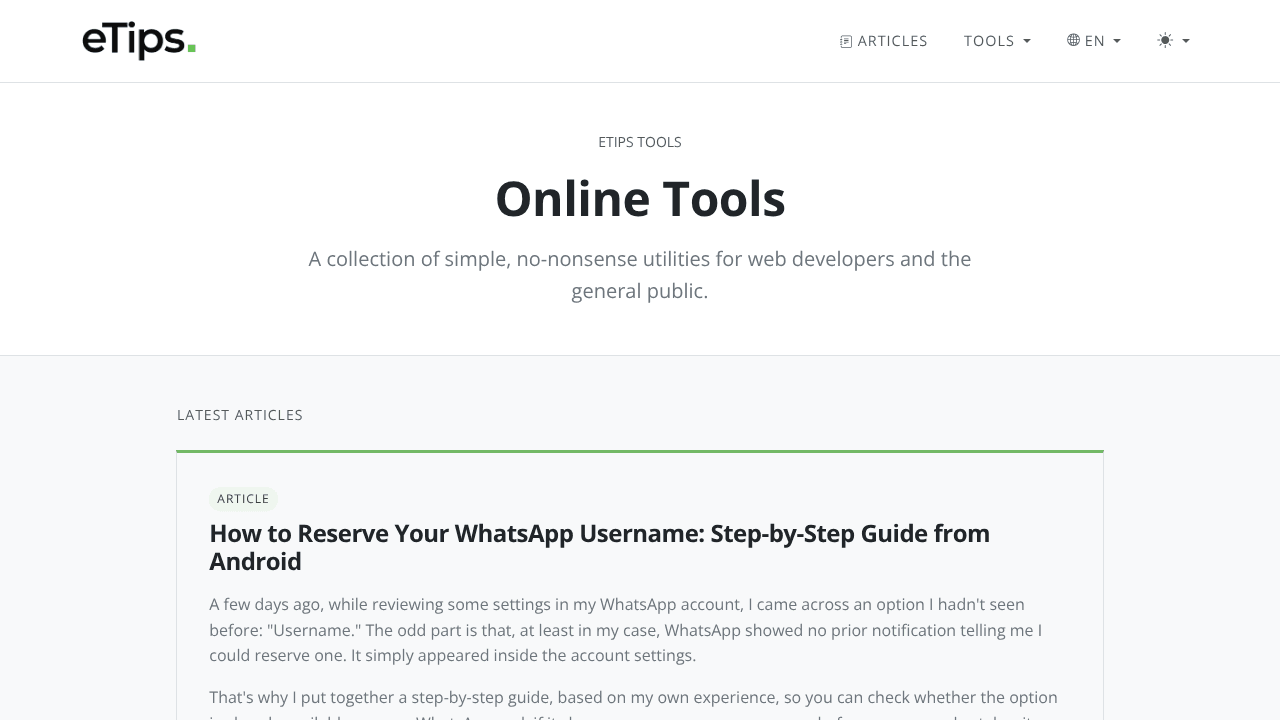Click the ARTICLE badge tag
The width and height of the screenshot is (1280, 720).
coord(243,499)
